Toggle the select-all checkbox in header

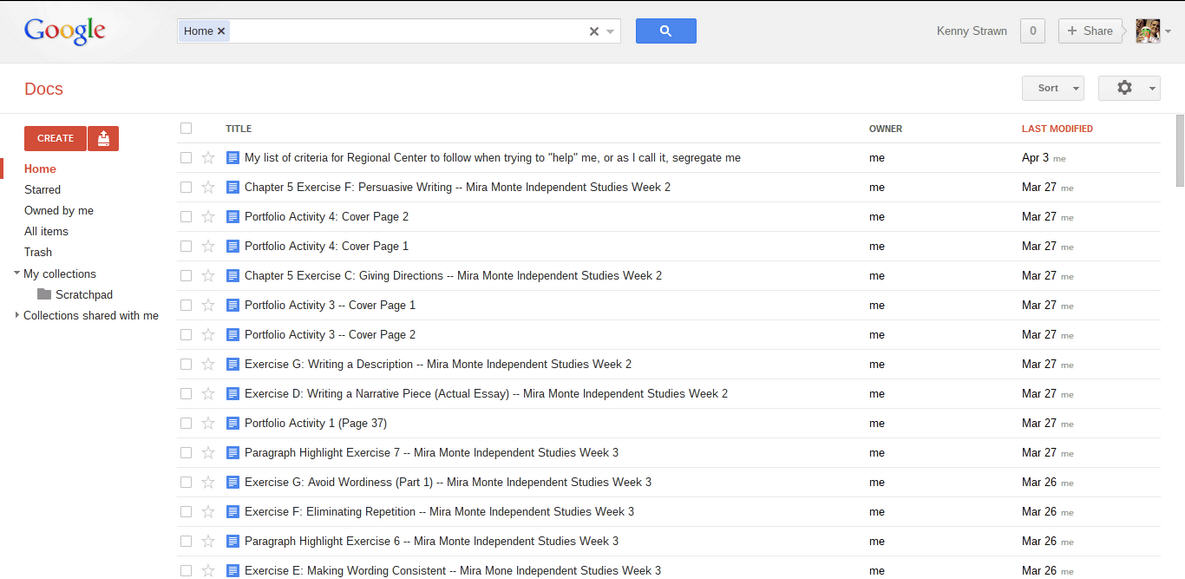186,128
